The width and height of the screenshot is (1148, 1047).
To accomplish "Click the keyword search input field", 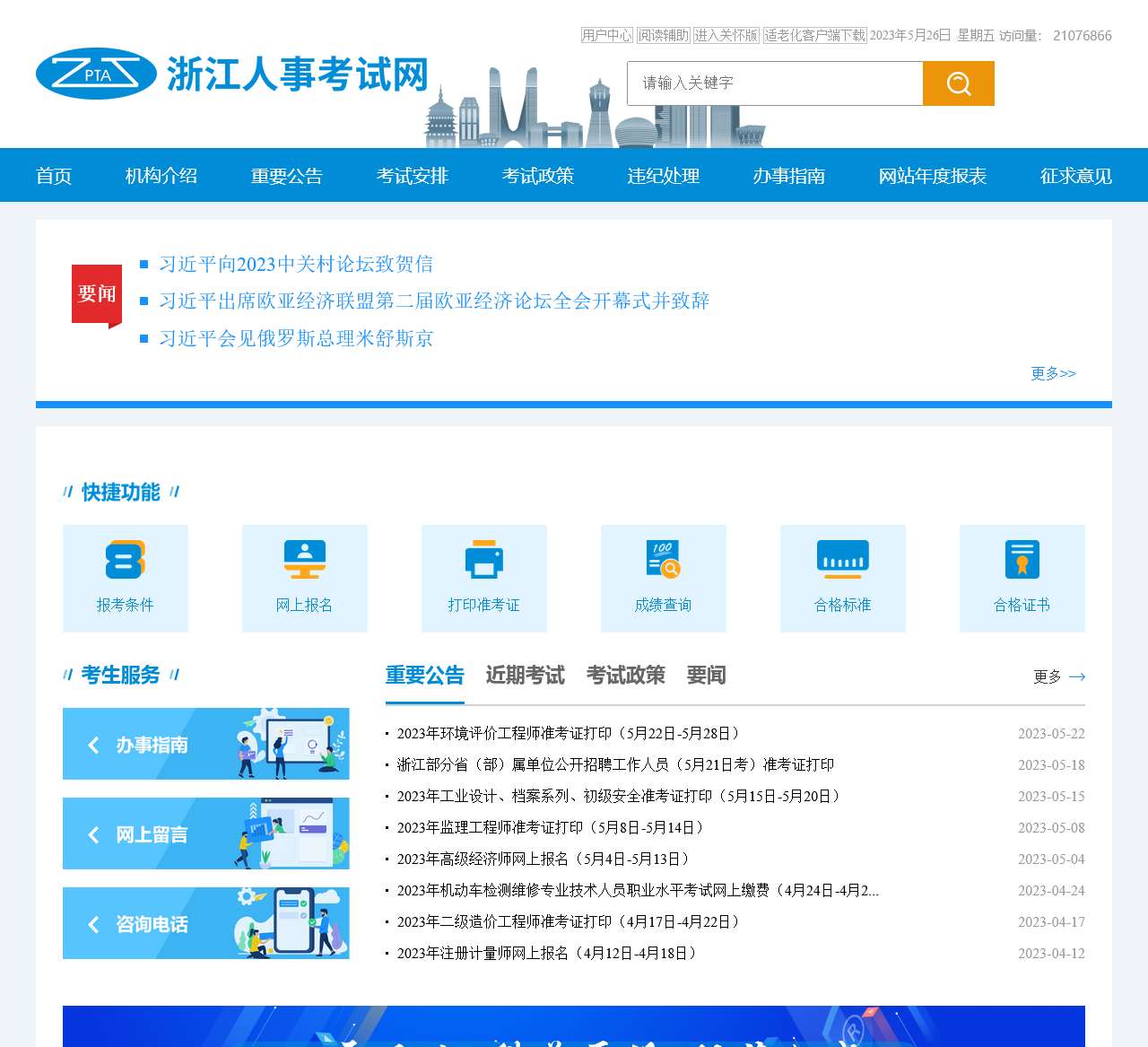I will [775, 83].
